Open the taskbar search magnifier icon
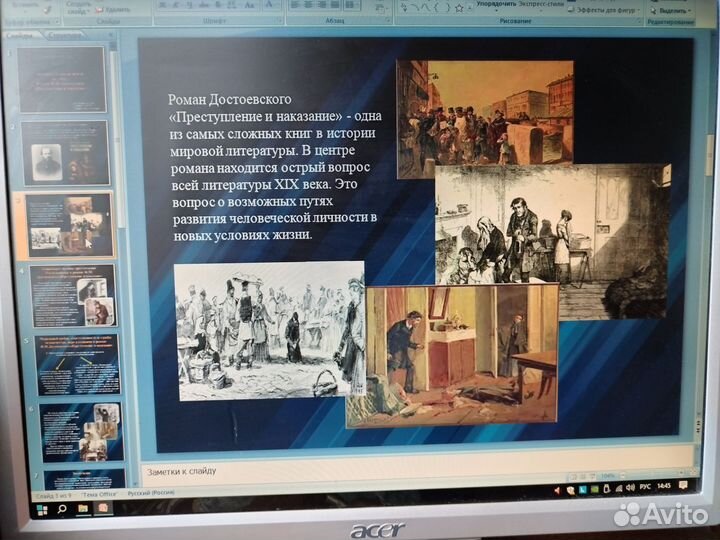 click(62, 510)
